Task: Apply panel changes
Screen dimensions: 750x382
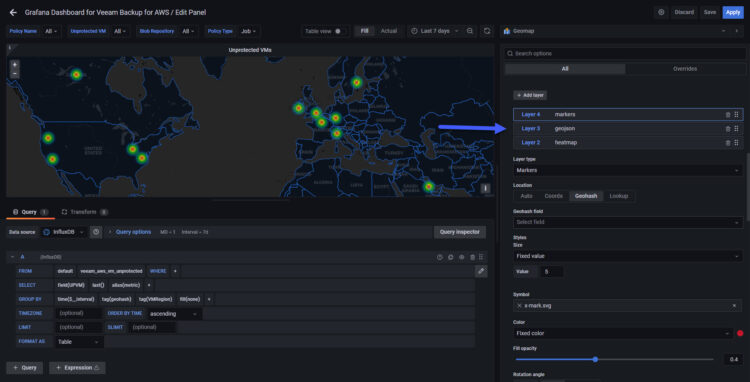Action: 733,12
